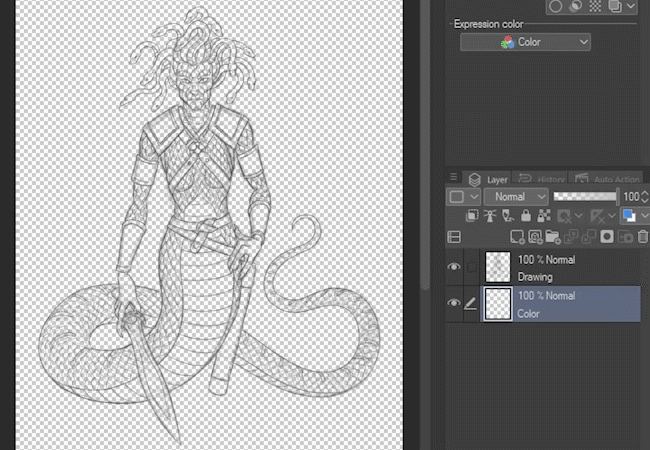The height and width of the screenshot is (450, 650).
Task: Click Apply Mask to Layer icon
Action: [x=625, y=237]
